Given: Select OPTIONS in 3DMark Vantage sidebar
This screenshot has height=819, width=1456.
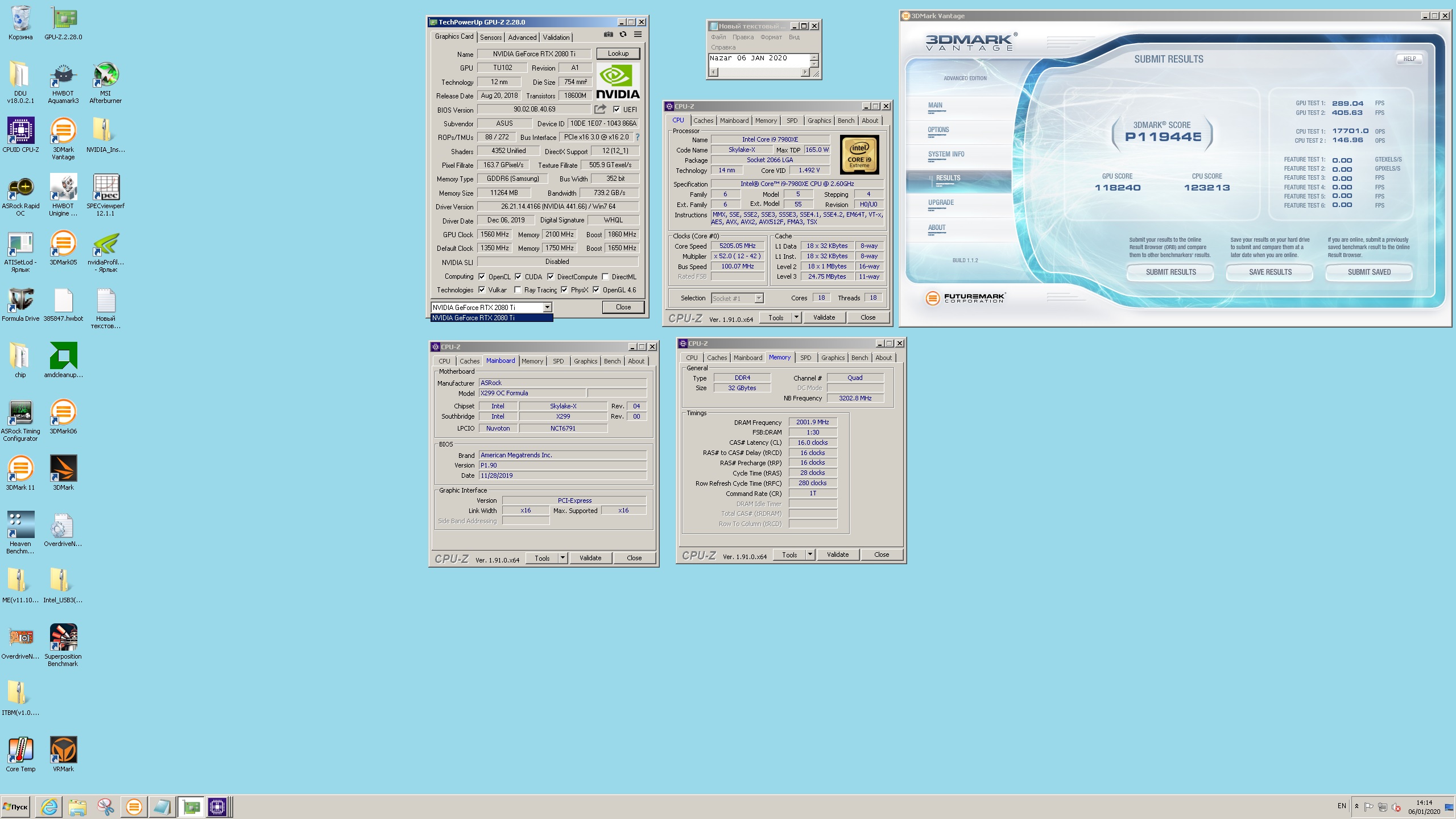Looking at the screenshot, I should (x=938, y=130).
